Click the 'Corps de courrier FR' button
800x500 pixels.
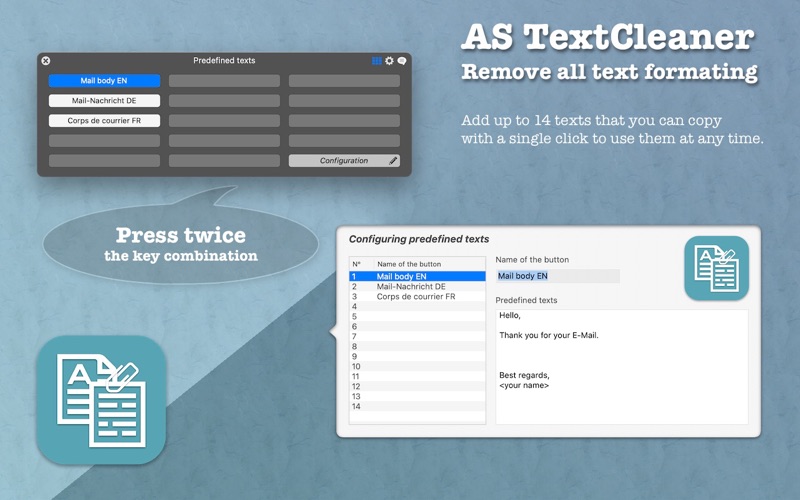click(104, 120)
